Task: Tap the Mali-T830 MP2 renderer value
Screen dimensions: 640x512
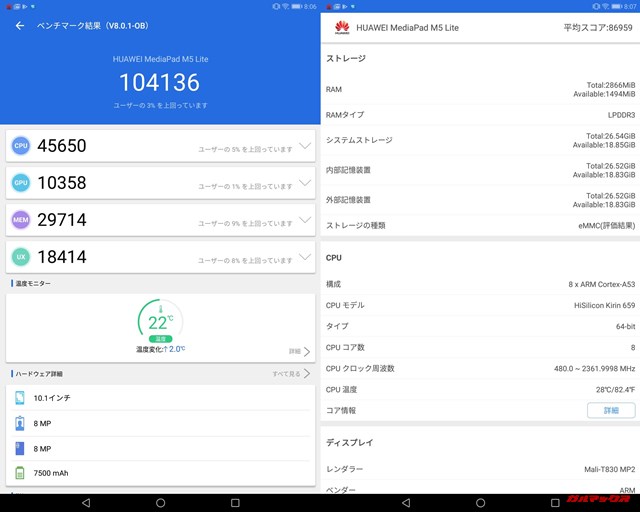Action: point(609,470)
